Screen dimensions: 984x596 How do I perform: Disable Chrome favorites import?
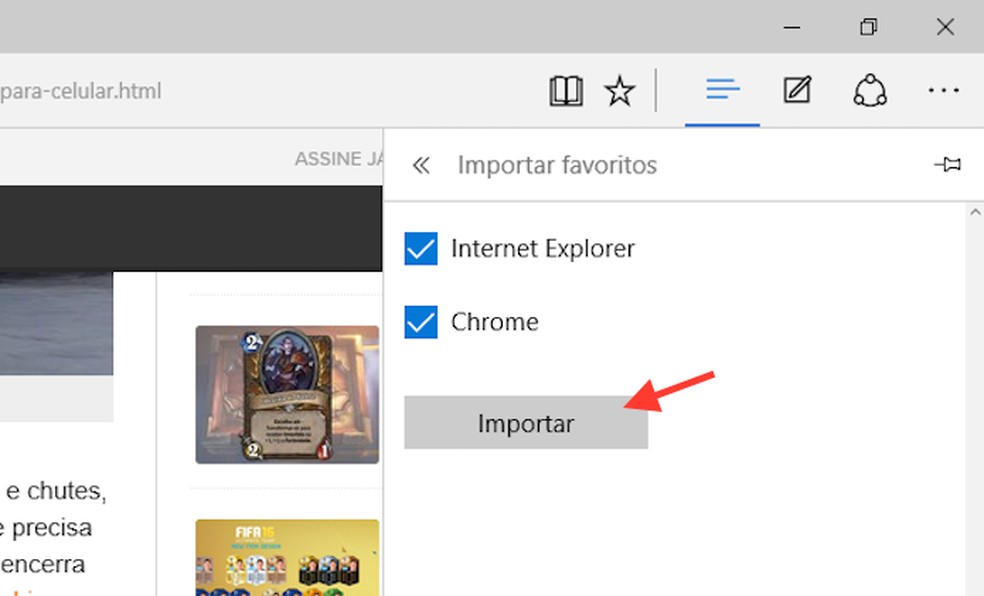pyautogui.click(x=421, y=321)
